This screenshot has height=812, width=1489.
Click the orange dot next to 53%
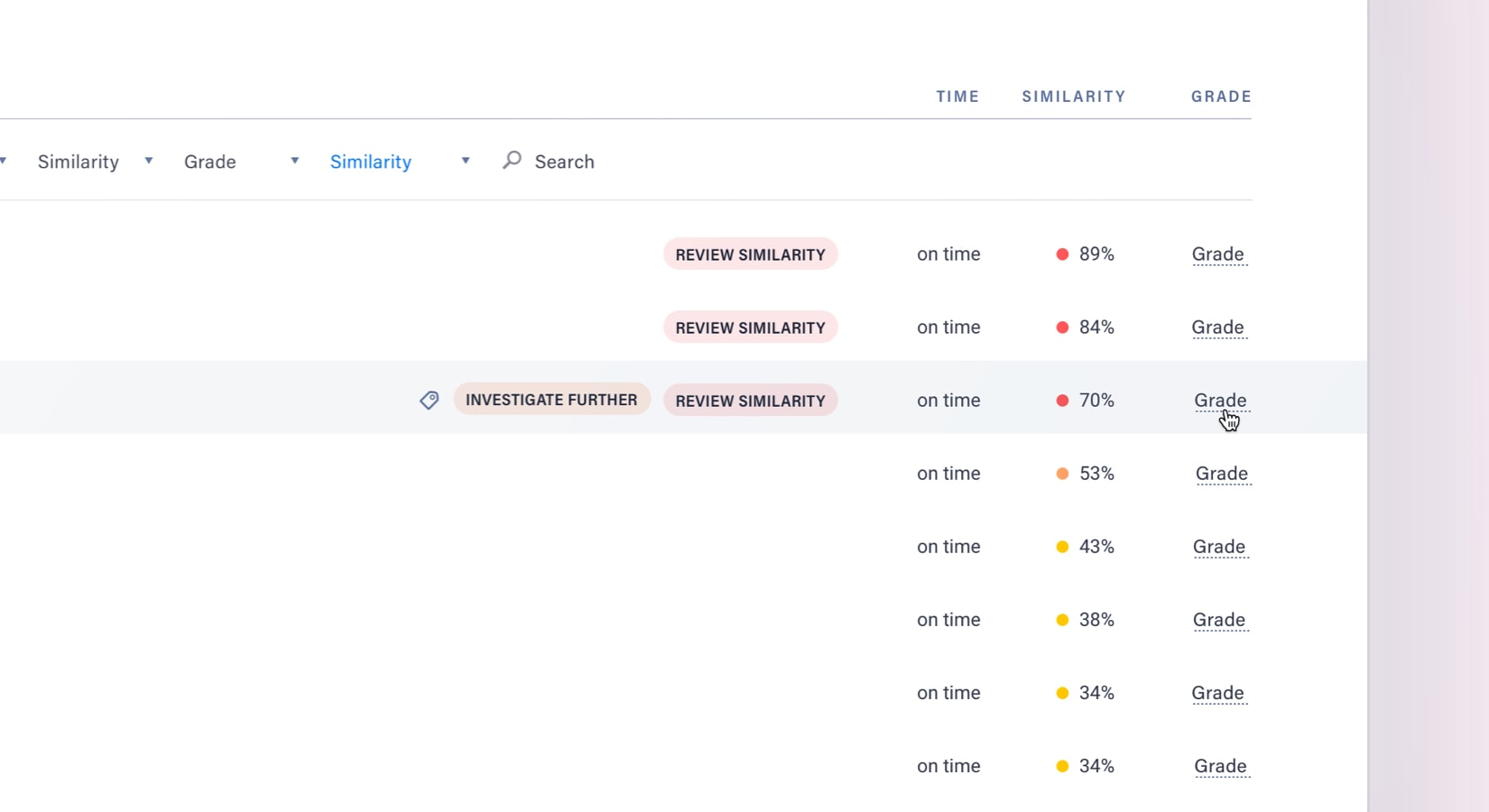tap(1062, 474)
